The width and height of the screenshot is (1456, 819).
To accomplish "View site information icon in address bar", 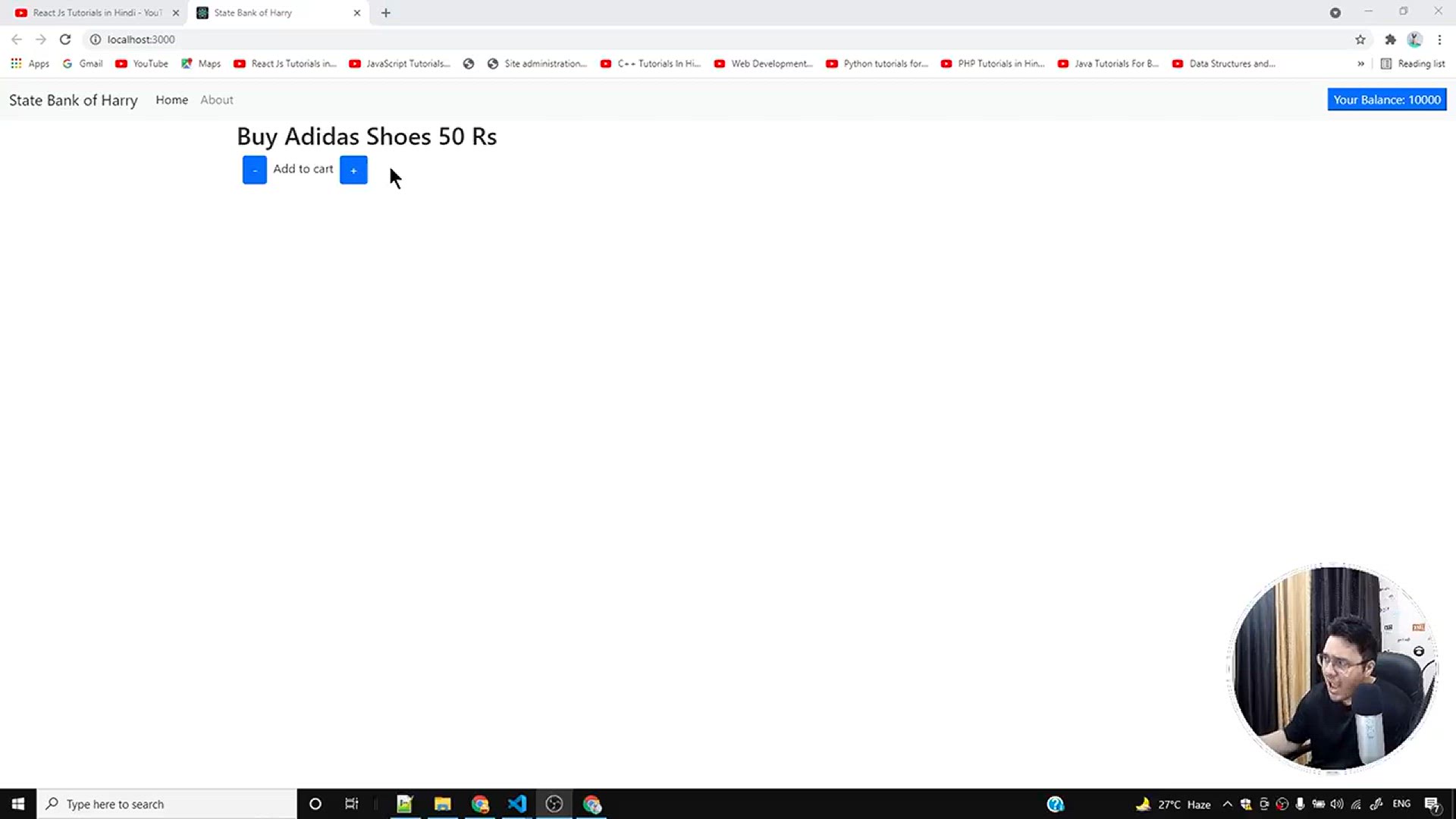I will [96, 39].
